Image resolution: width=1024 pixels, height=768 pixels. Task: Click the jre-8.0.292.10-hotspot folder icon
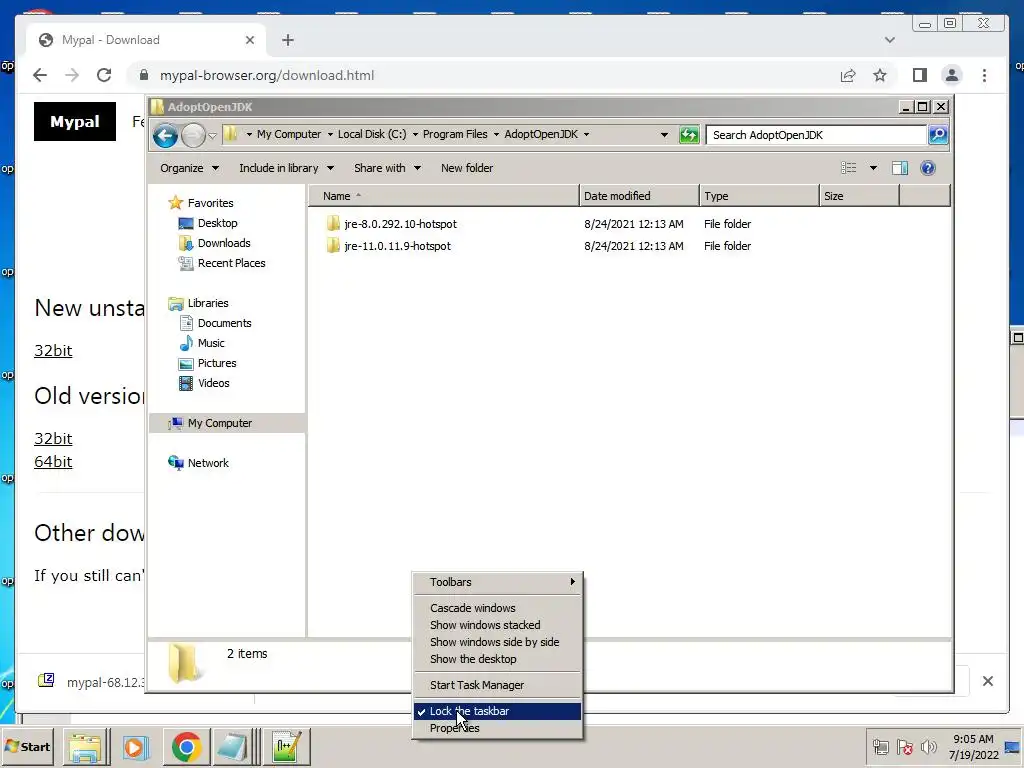point(333,224)
